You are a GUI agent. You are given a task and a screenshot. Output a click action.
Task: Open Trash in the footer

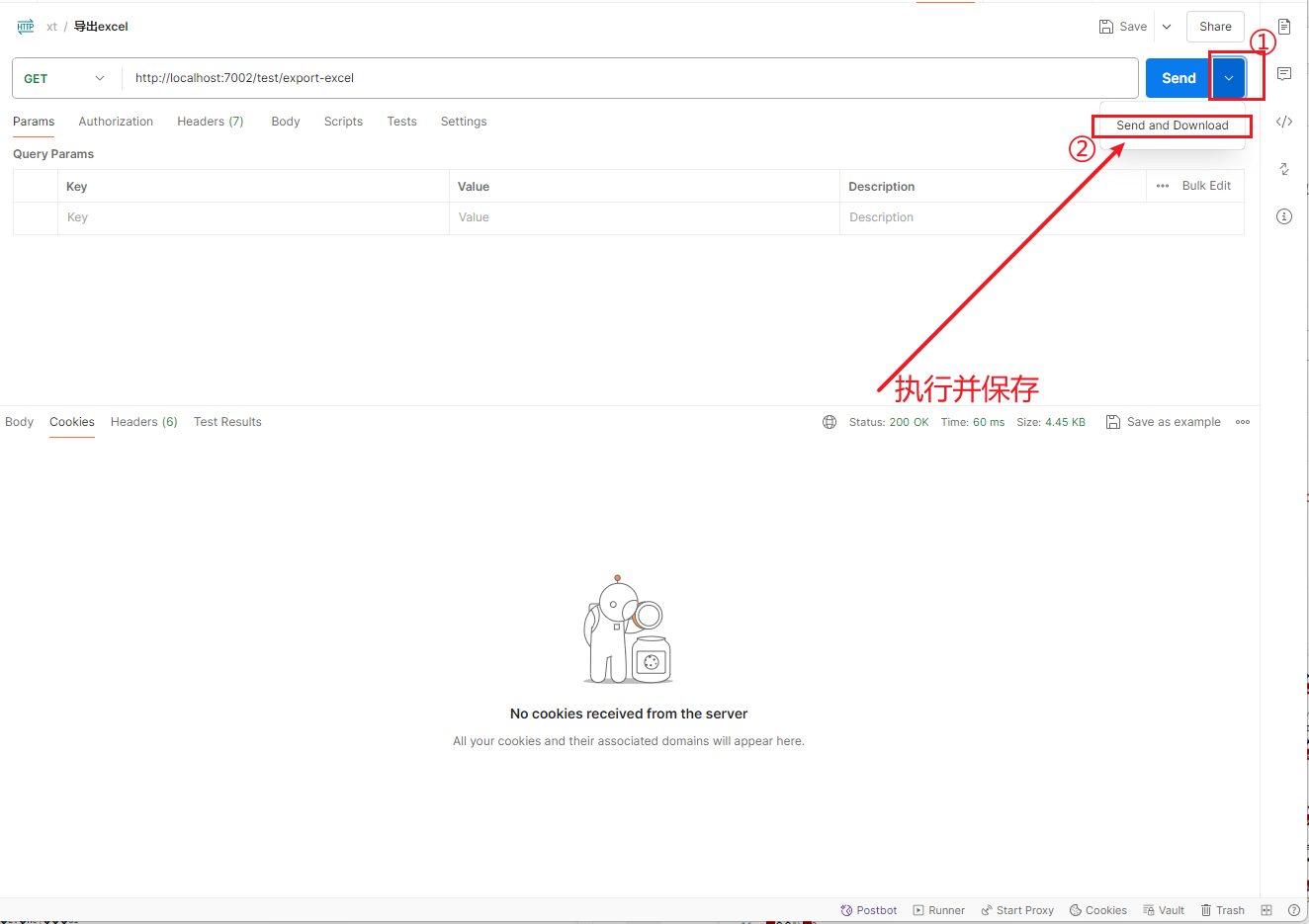pyautogui.click(x=1223, y=910)
